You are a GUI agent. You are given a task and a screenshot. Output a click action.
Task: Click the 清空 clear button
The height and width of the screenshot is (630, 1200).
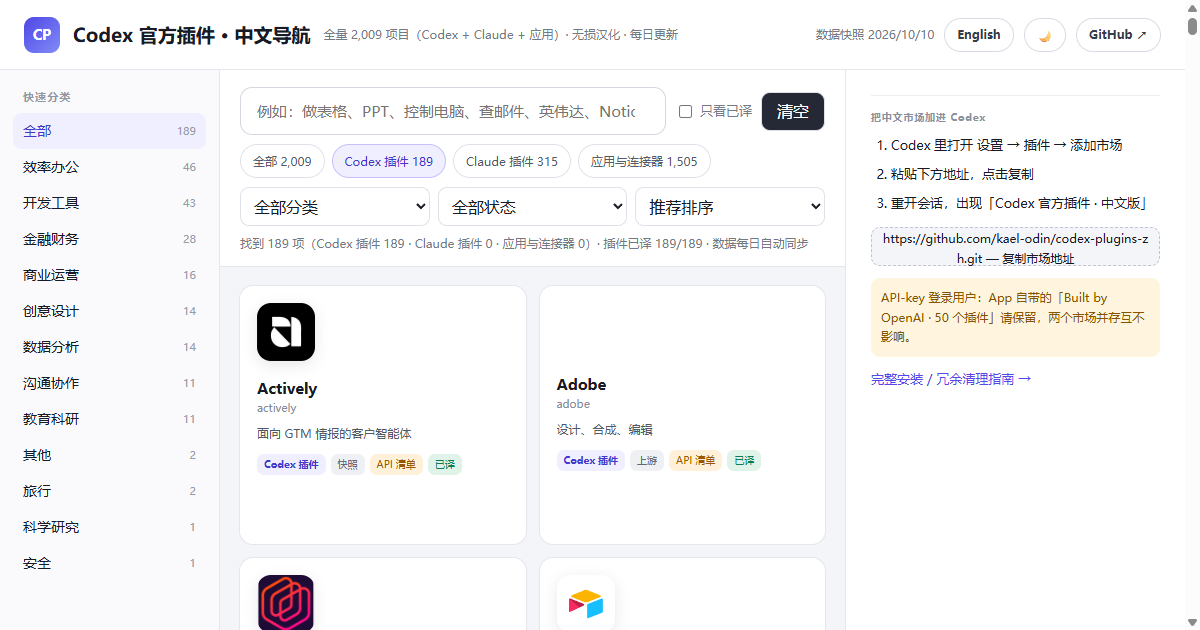pyautogui.click(x=793, y=111)
